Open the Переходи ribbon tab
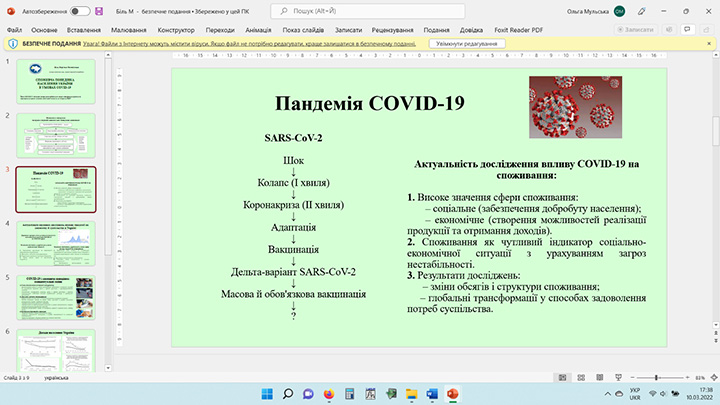This screenshot has height=405, width=720. click(220, 30)
